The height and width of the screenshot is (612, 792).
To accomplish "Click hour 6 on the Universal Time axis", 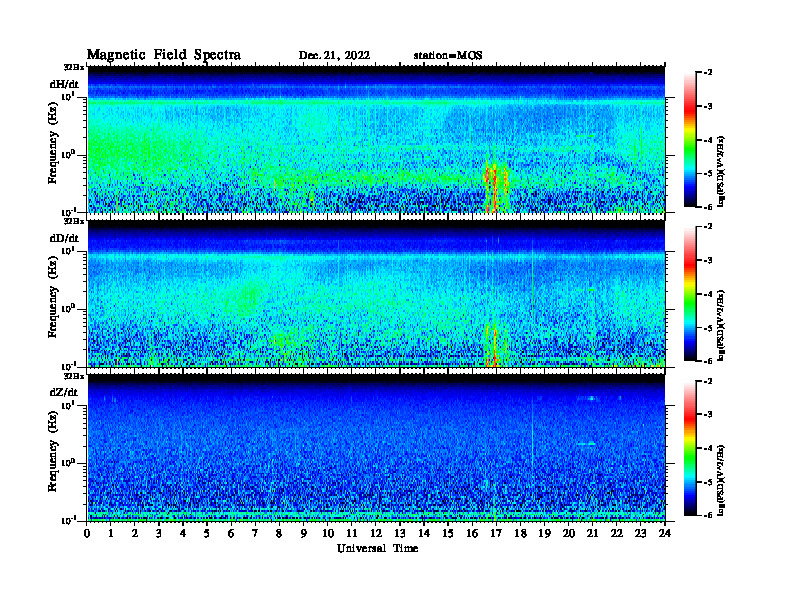I will (x=231, y=534).
